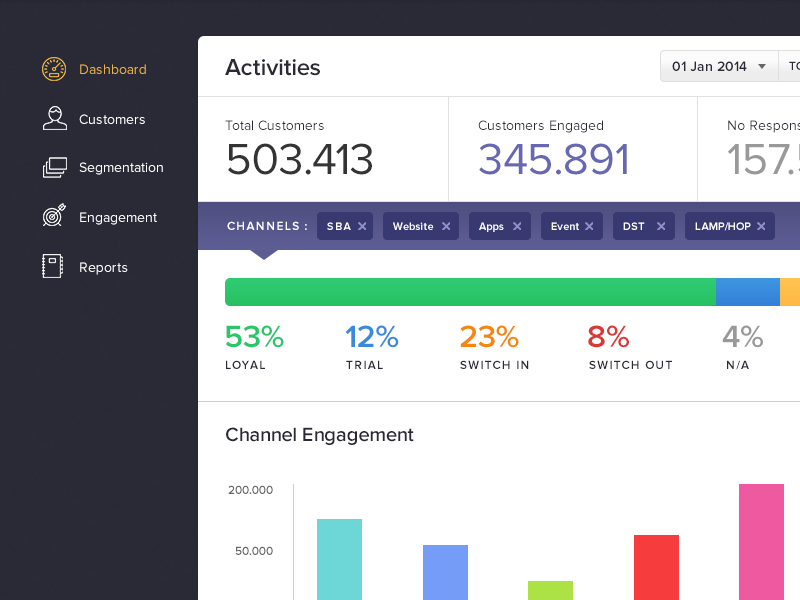Click the Engagement target icon
Screen dimensions: 800x600
[54, 215]
